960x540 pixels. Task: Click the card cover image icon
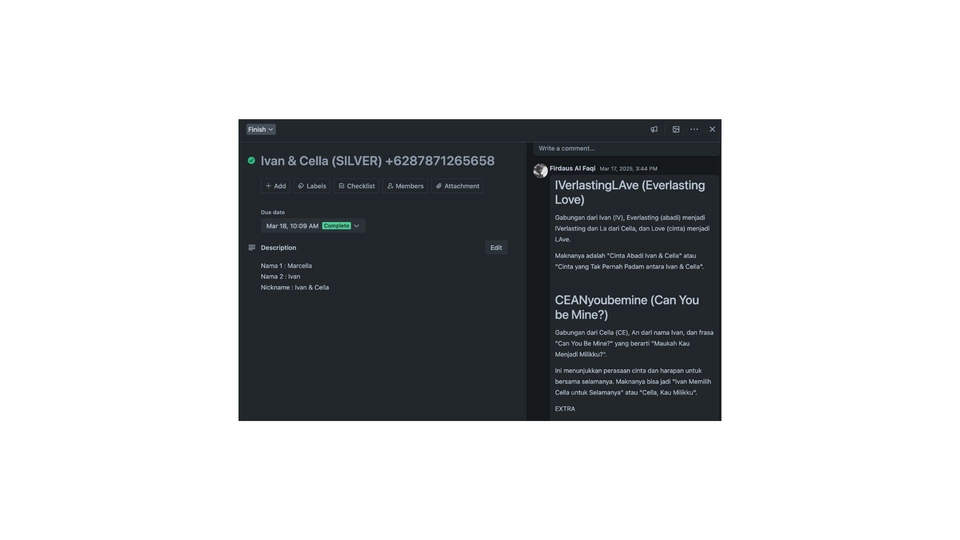676,129
